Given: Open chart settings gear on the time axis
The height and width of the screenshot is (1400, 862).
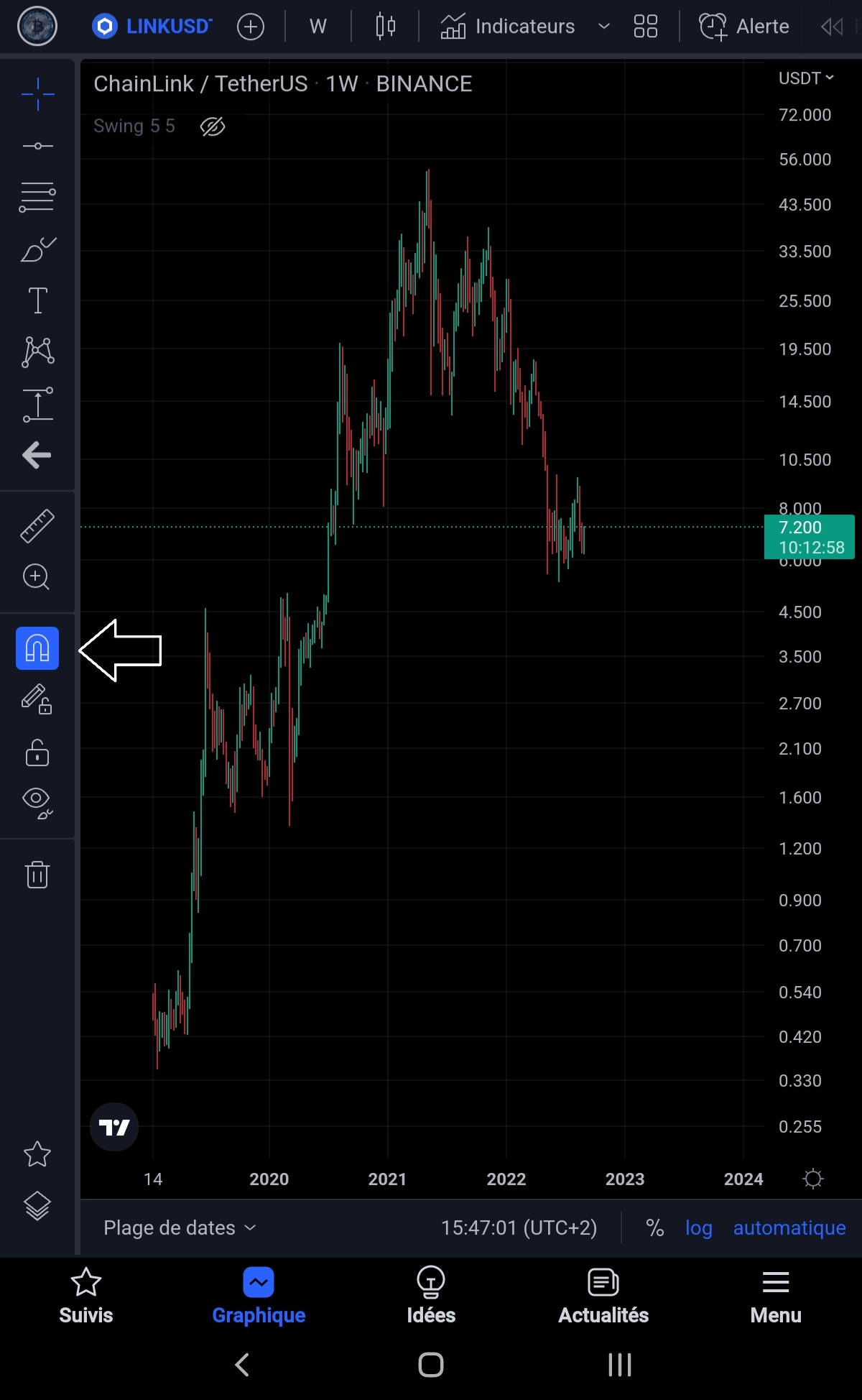Looking at the screenshot, I should click(813, 1179).
